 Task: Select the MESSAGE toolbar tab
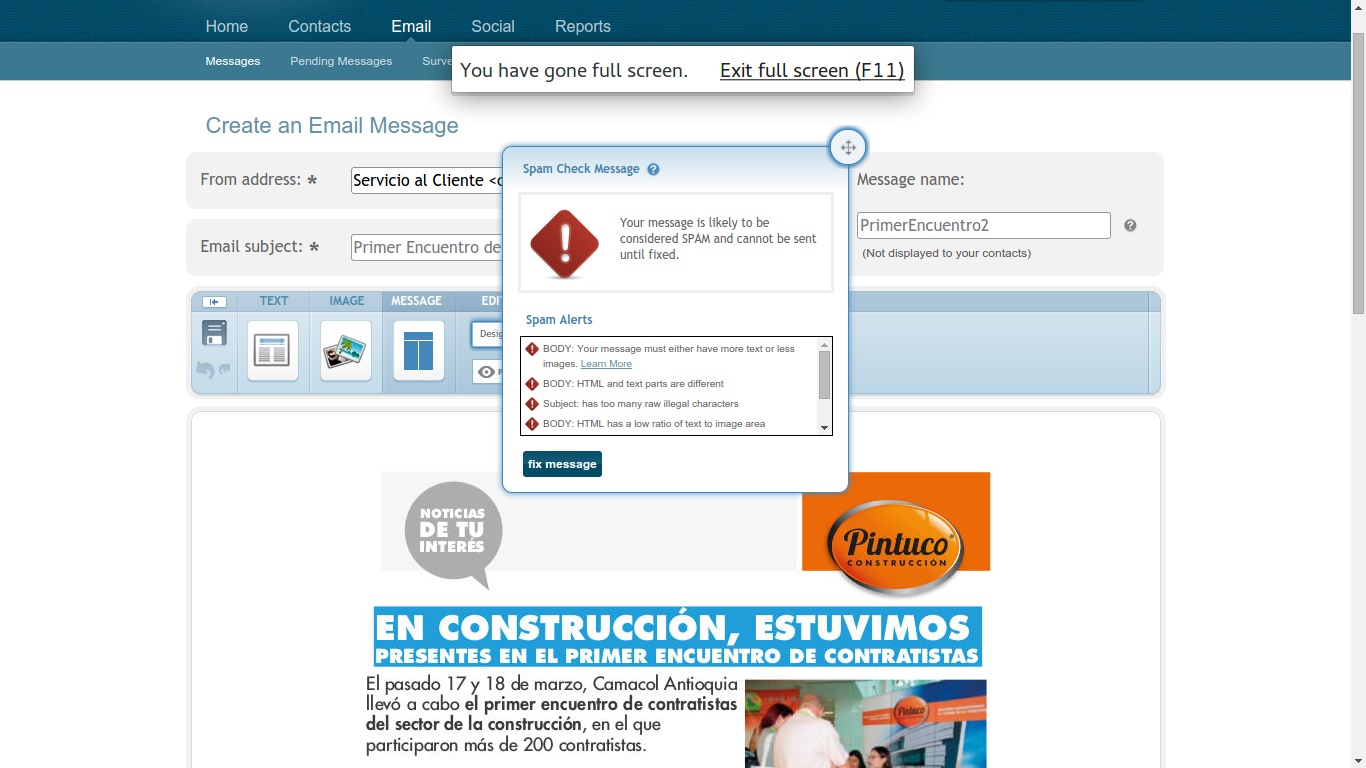[x=416, y=301]
